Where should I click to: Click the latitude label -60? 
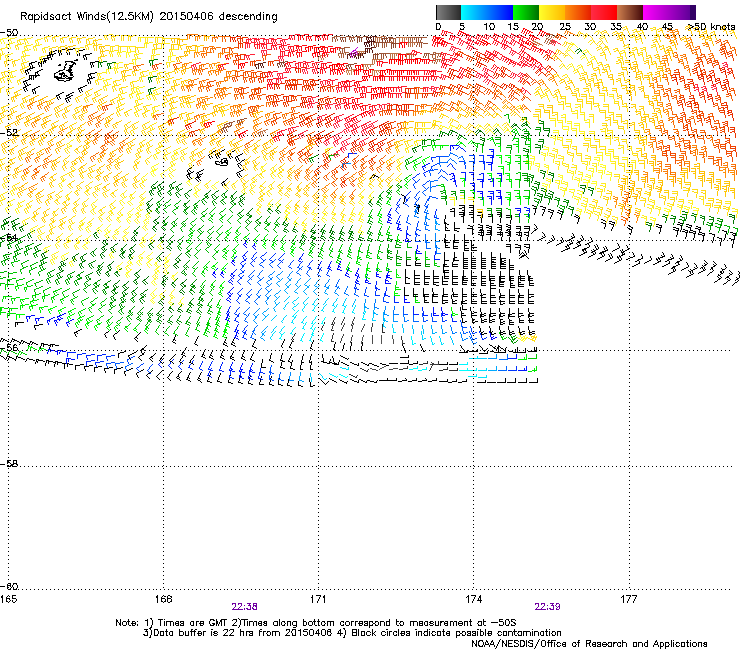[x=9, y=587]
